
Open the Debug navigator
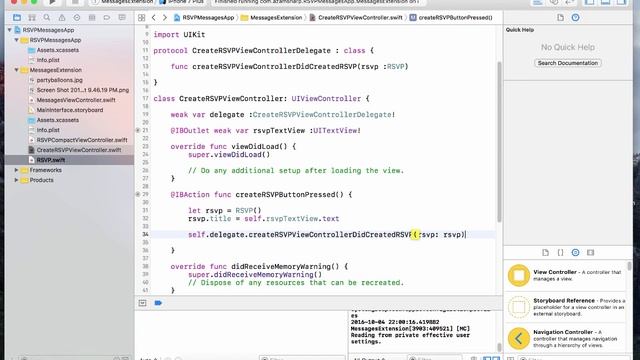coord(92,18)
